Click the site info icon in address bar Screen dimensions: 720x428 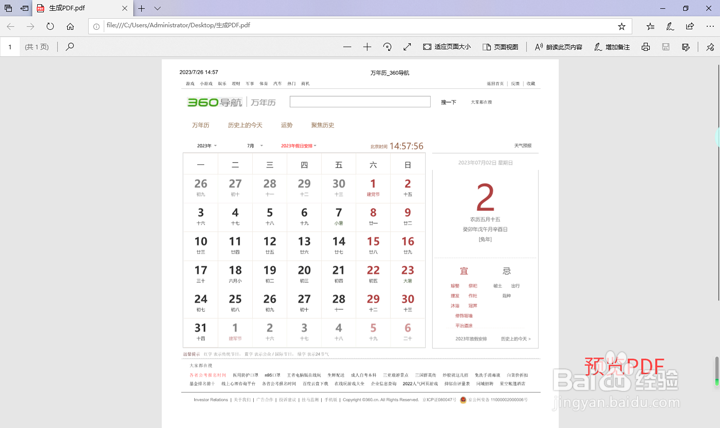point(96,27)
